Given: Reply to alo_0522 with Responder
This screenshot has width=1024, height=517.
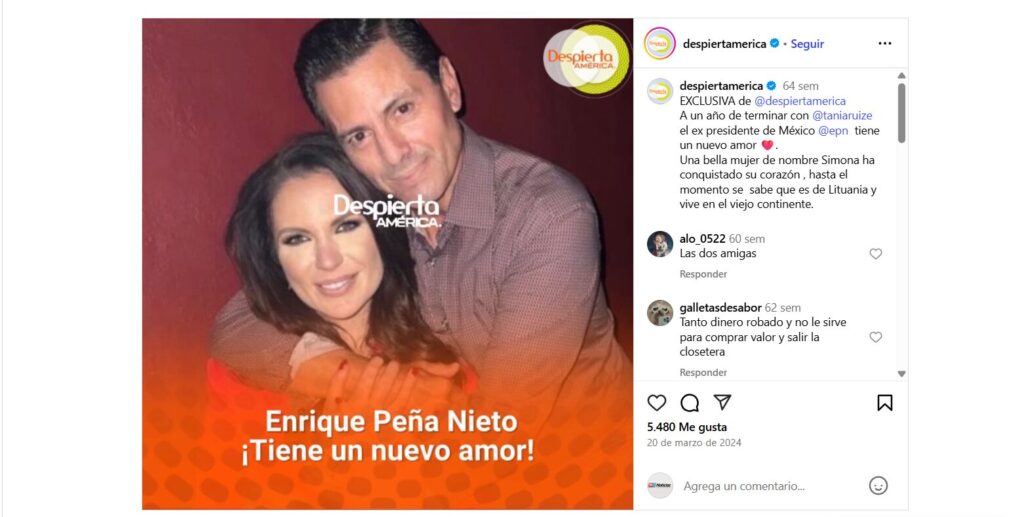Looking at the screenshot, I should (703, 274).
